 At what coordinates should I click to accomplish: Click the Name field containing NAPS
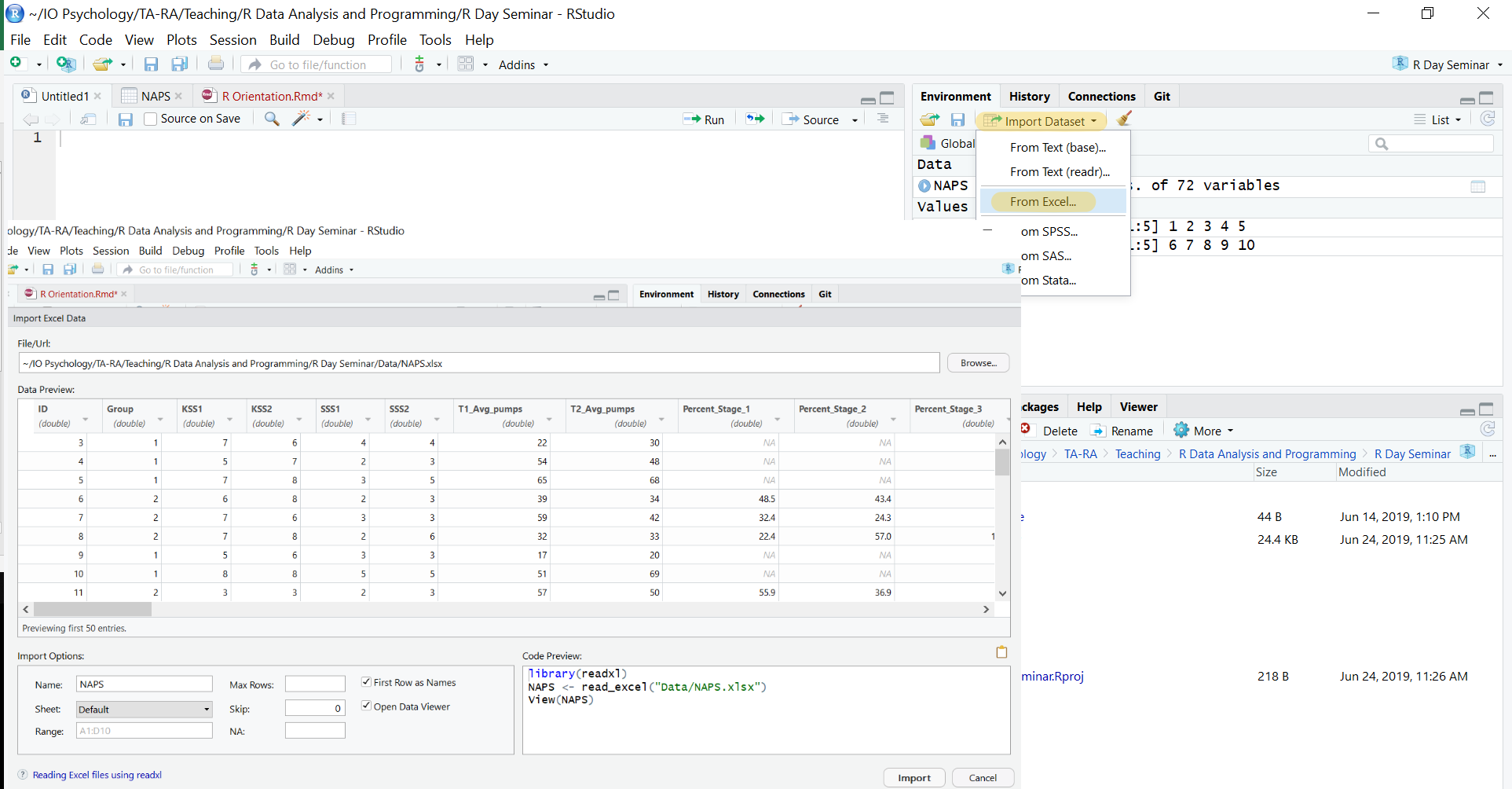(144, 684)
